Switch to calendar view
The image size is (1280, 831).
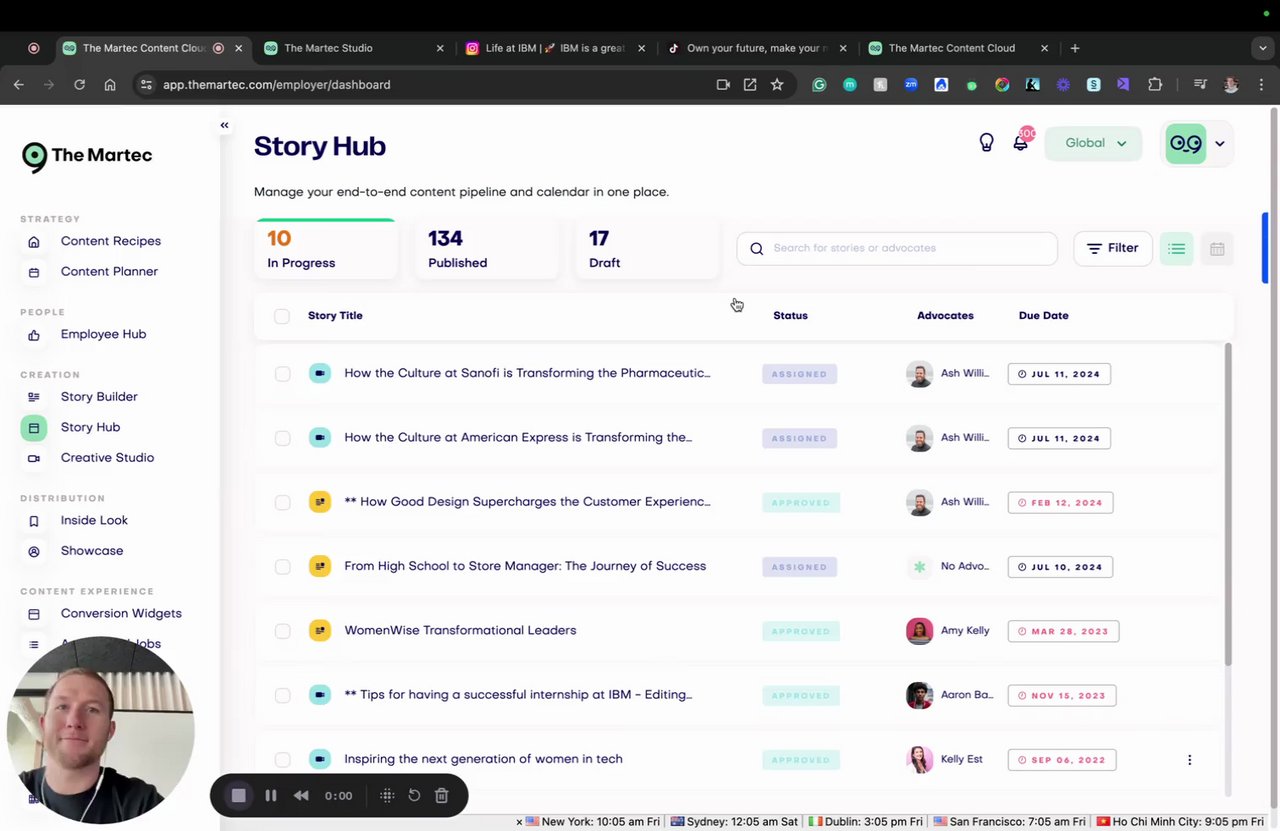click(1217, 249)
